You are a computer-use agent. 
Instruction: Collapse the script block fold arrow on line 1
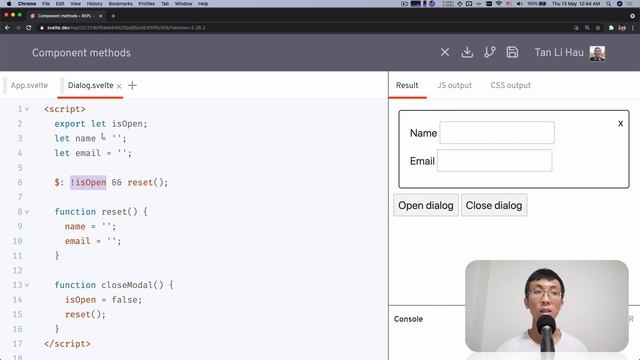coord(27,109)
